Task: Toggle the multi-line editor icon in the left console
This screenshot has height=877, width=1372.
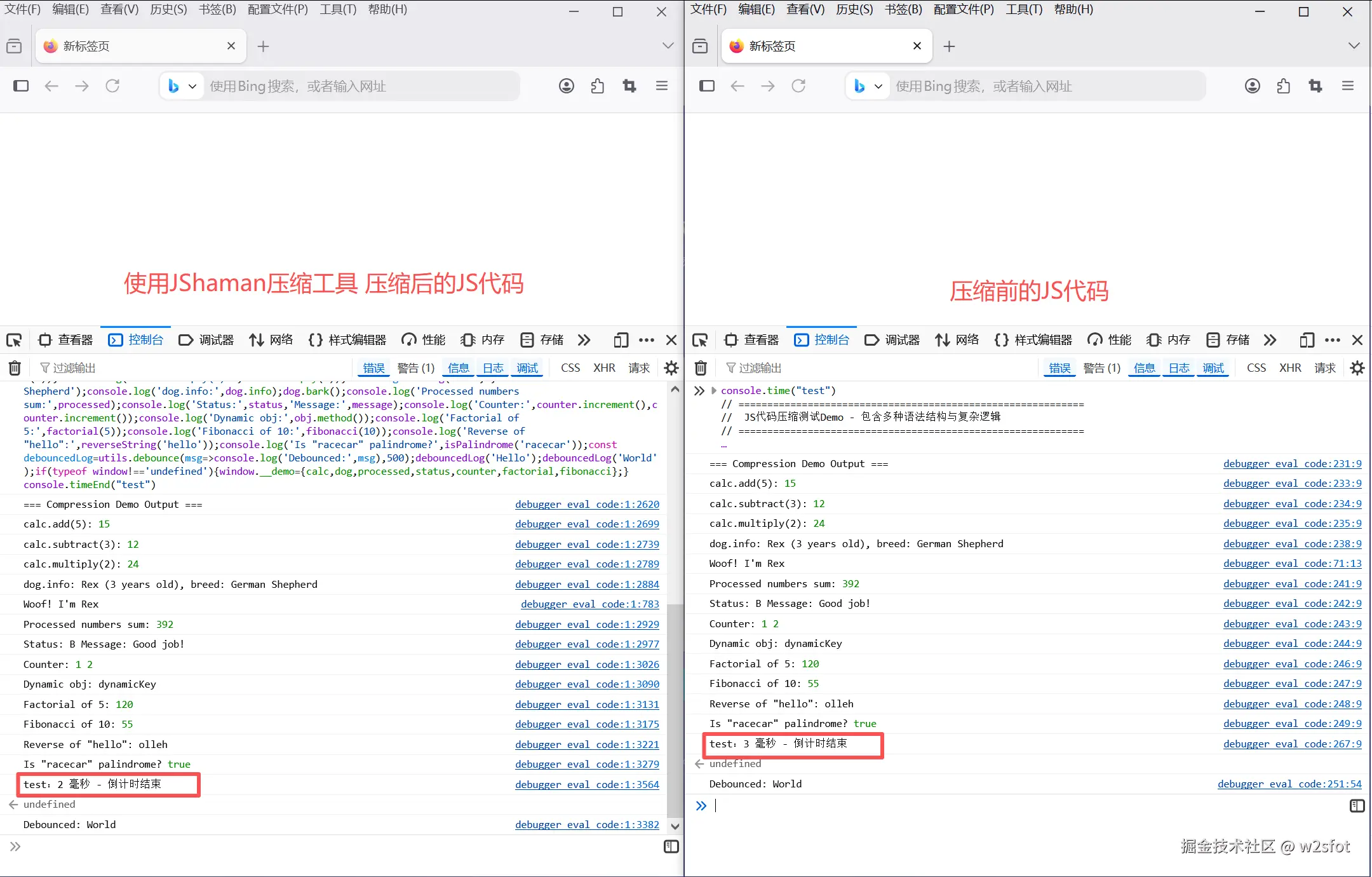Action: click(671, 846)
